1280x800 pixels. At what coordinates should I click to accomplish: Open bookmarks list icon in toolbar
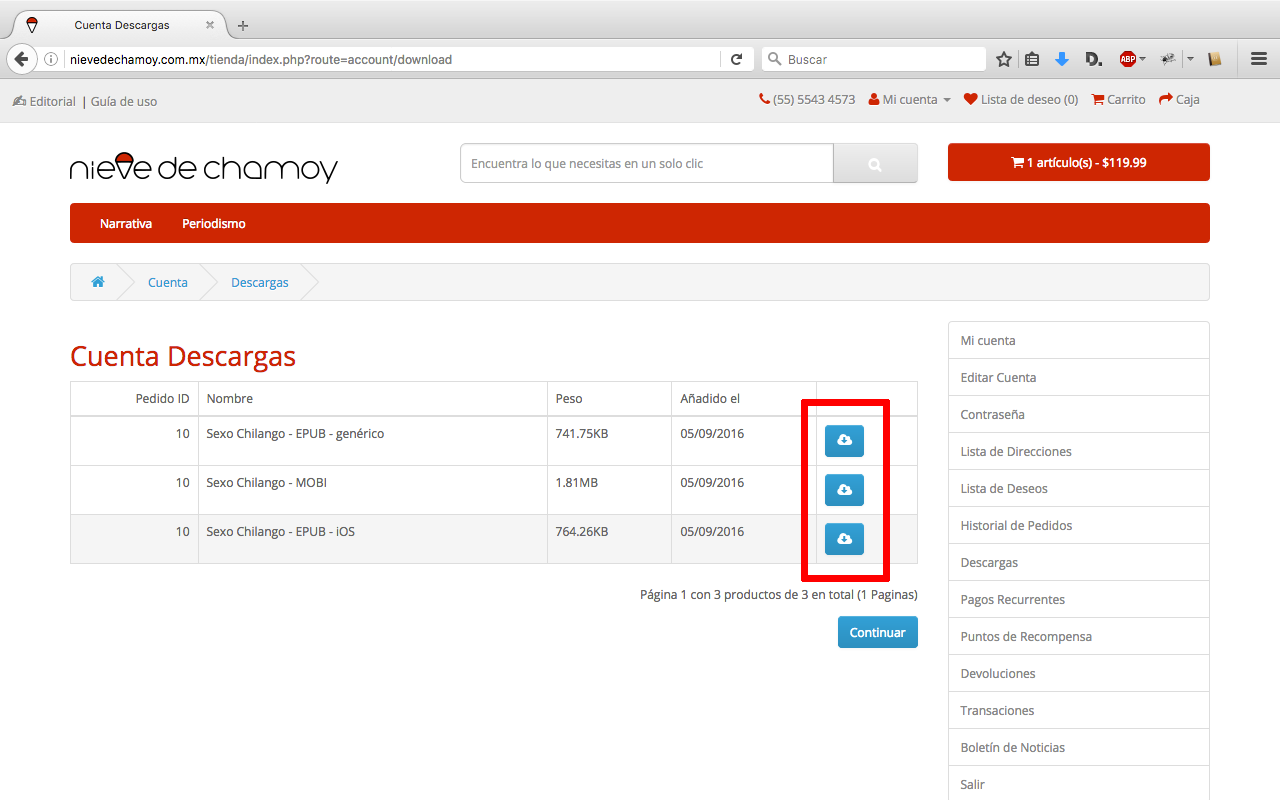(x=1033, y=59)
